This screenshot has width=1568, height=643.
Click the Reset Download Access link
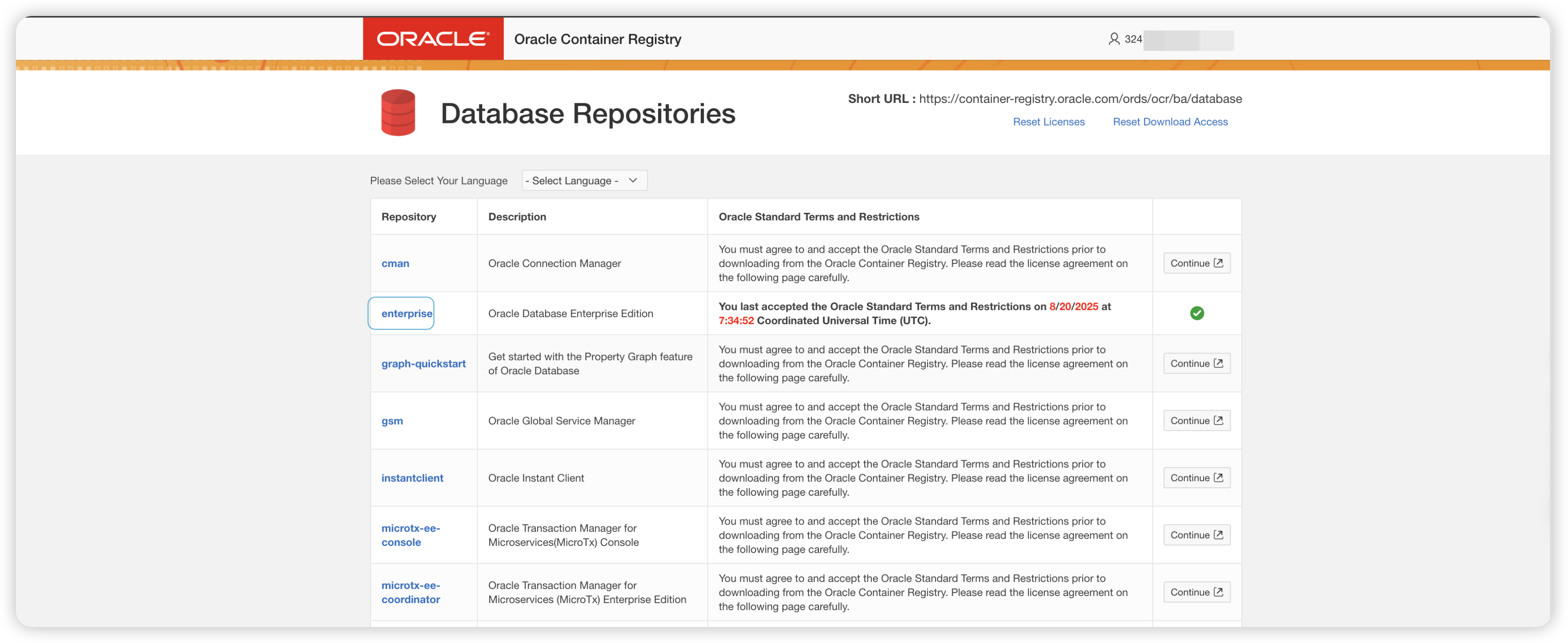point(1169,122)
